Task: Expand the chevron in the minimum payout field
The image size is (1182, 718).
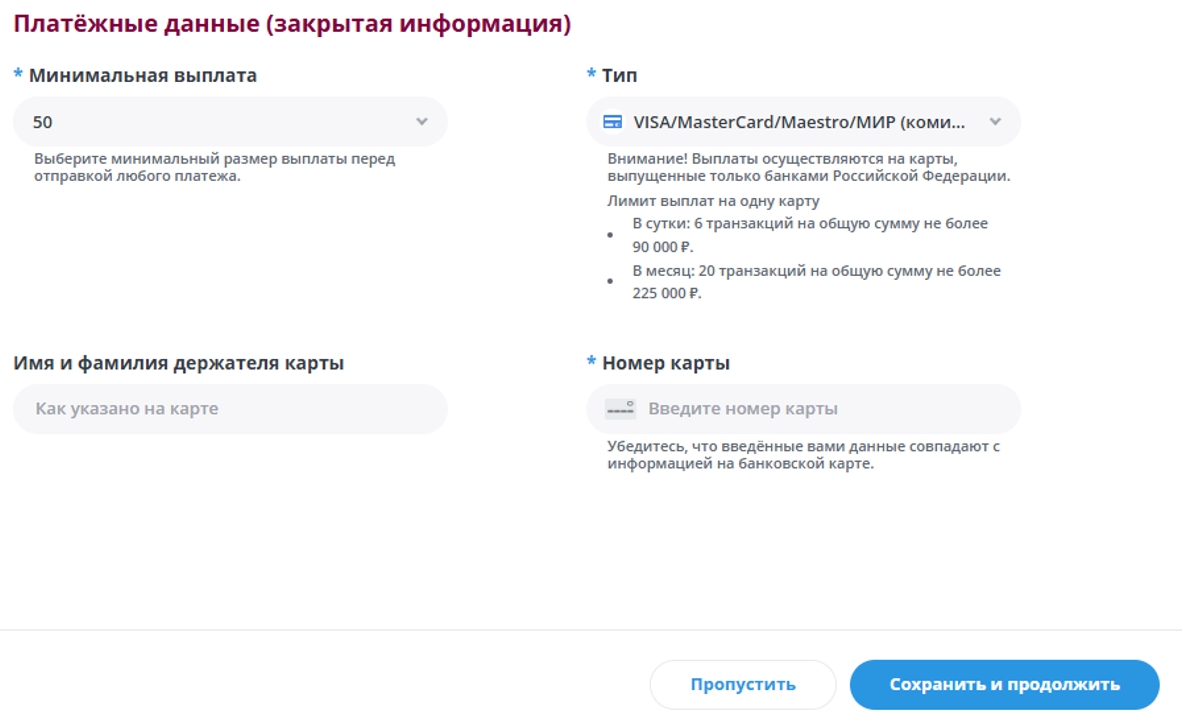Action: 422,121
